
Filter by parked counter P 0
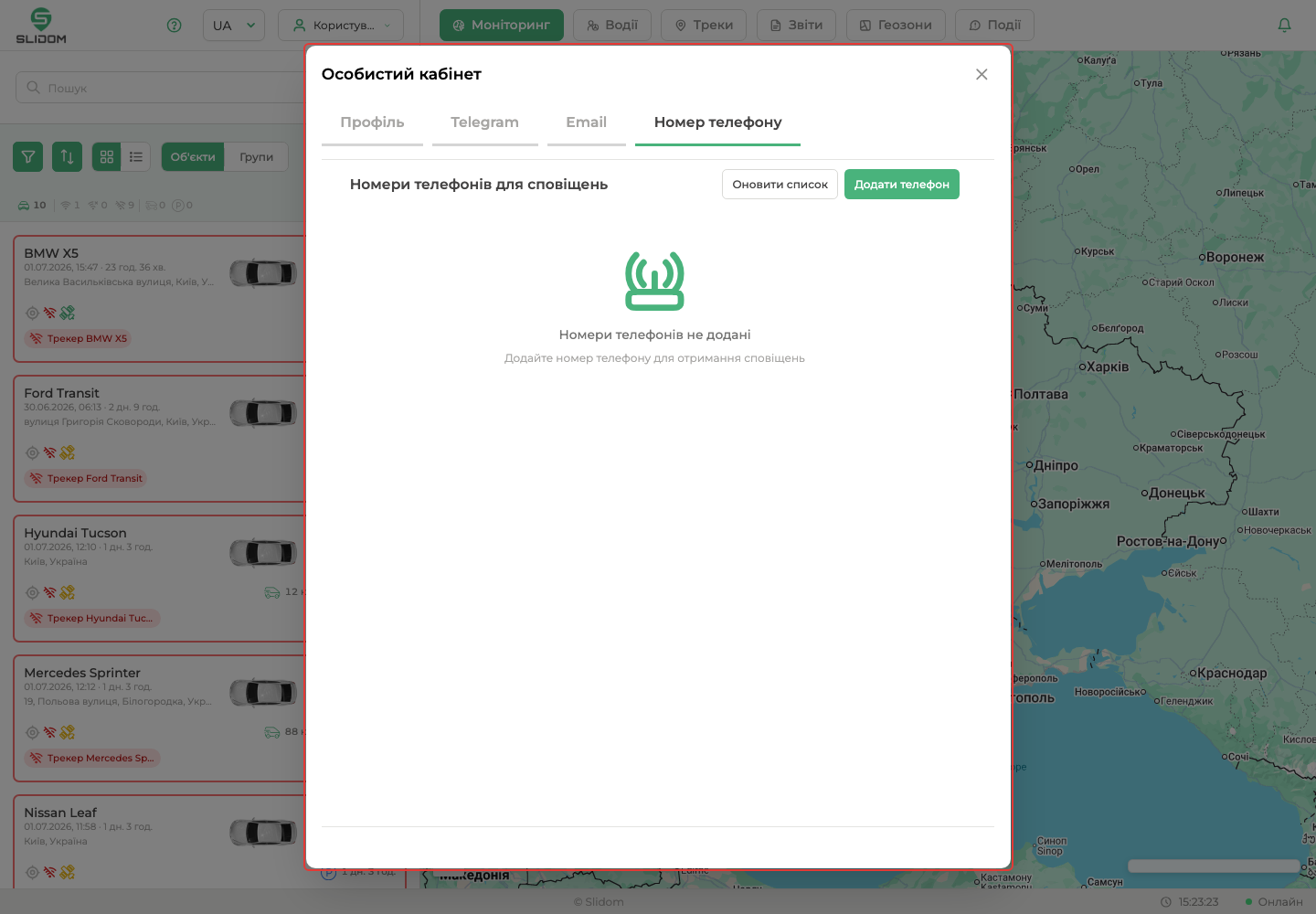183,205
